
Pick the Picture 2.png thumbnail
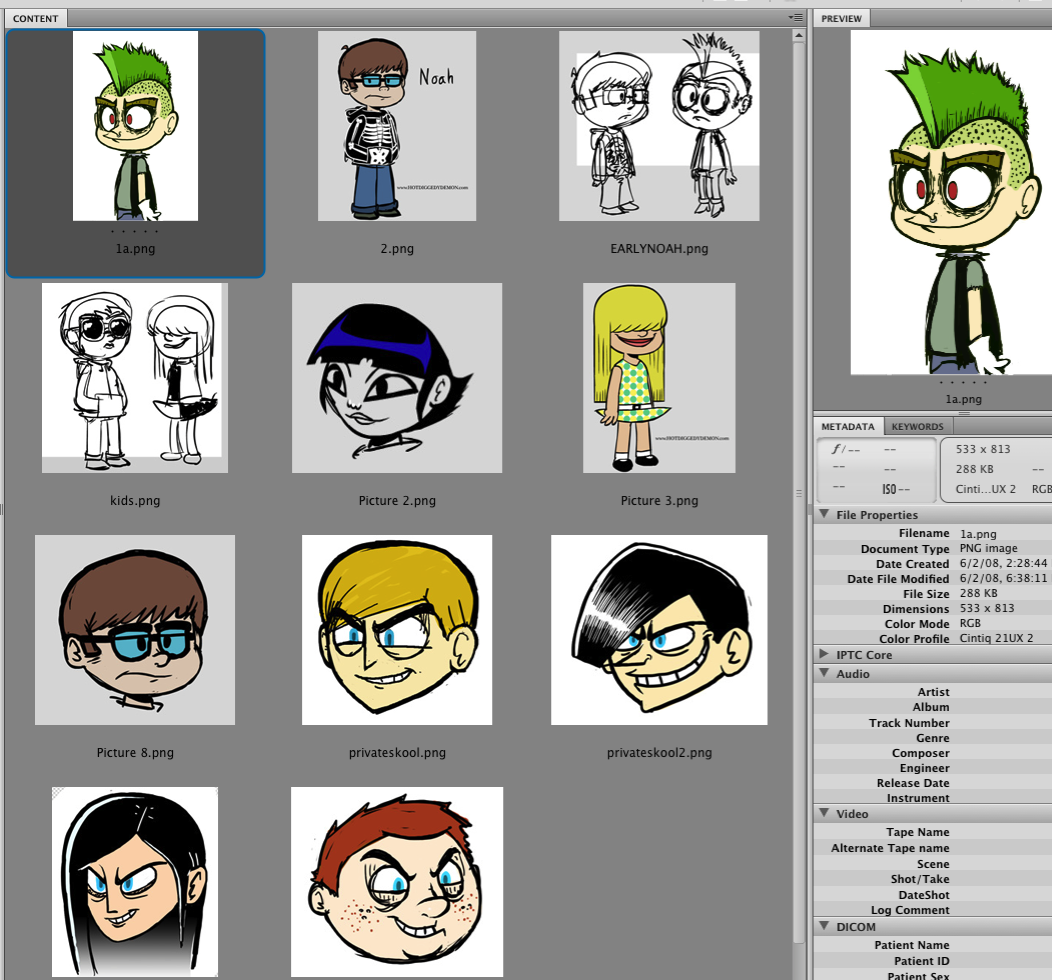(397, 378)
